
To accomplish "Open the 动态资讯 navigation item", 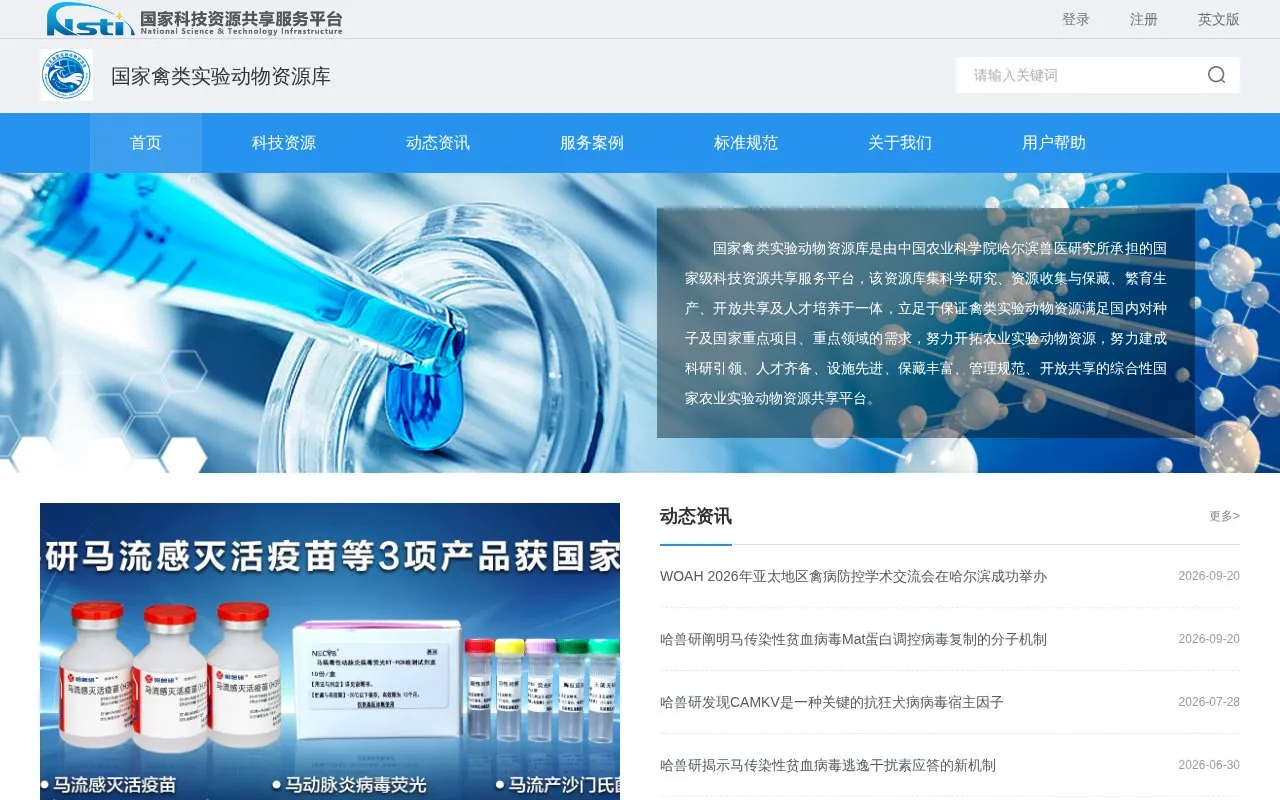I will click(x=438, y=143).
